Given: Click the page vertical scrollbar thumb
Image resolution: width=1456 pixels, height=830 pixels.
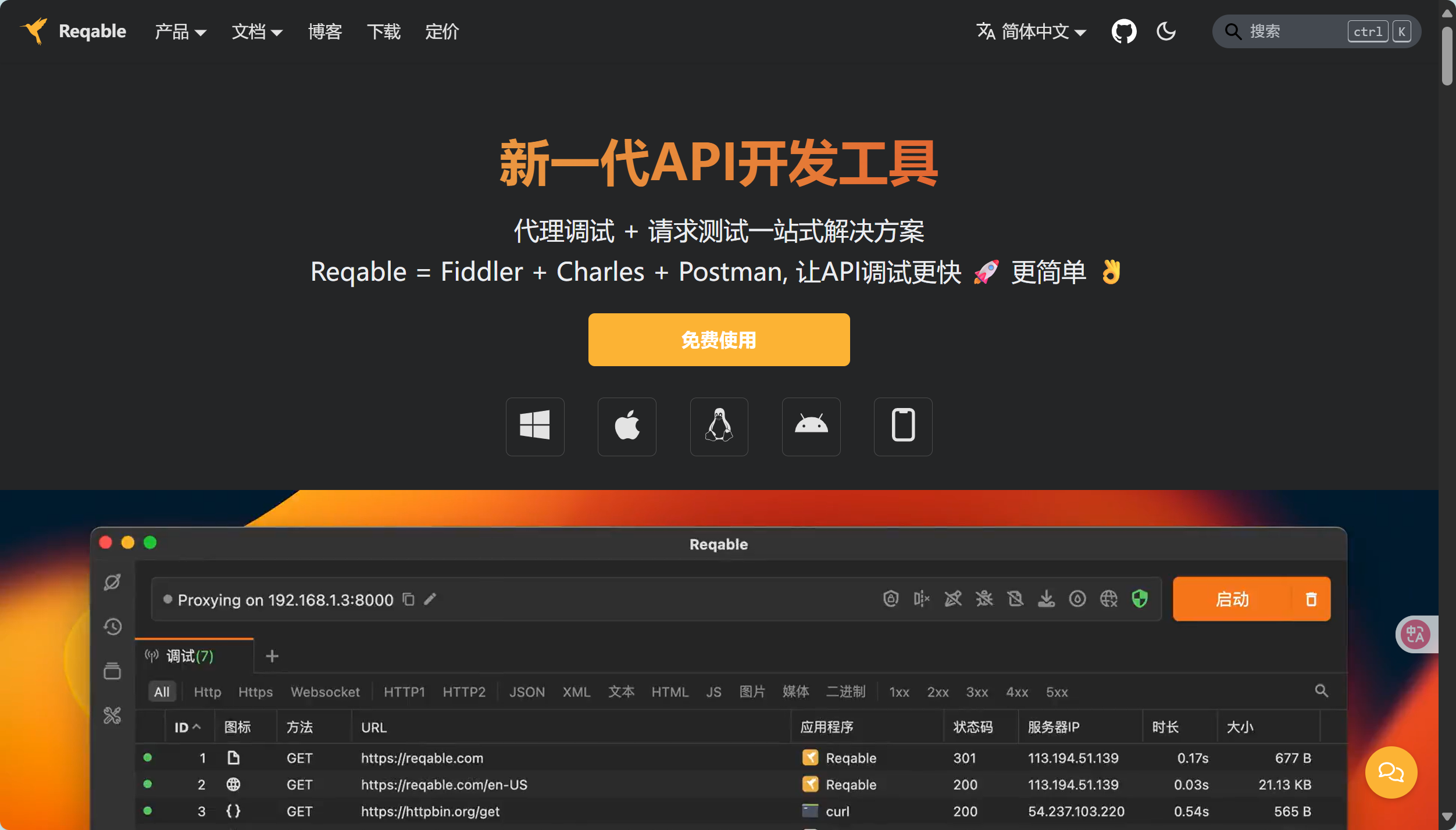Looking at the screenshot, I should pos(1447,55).
